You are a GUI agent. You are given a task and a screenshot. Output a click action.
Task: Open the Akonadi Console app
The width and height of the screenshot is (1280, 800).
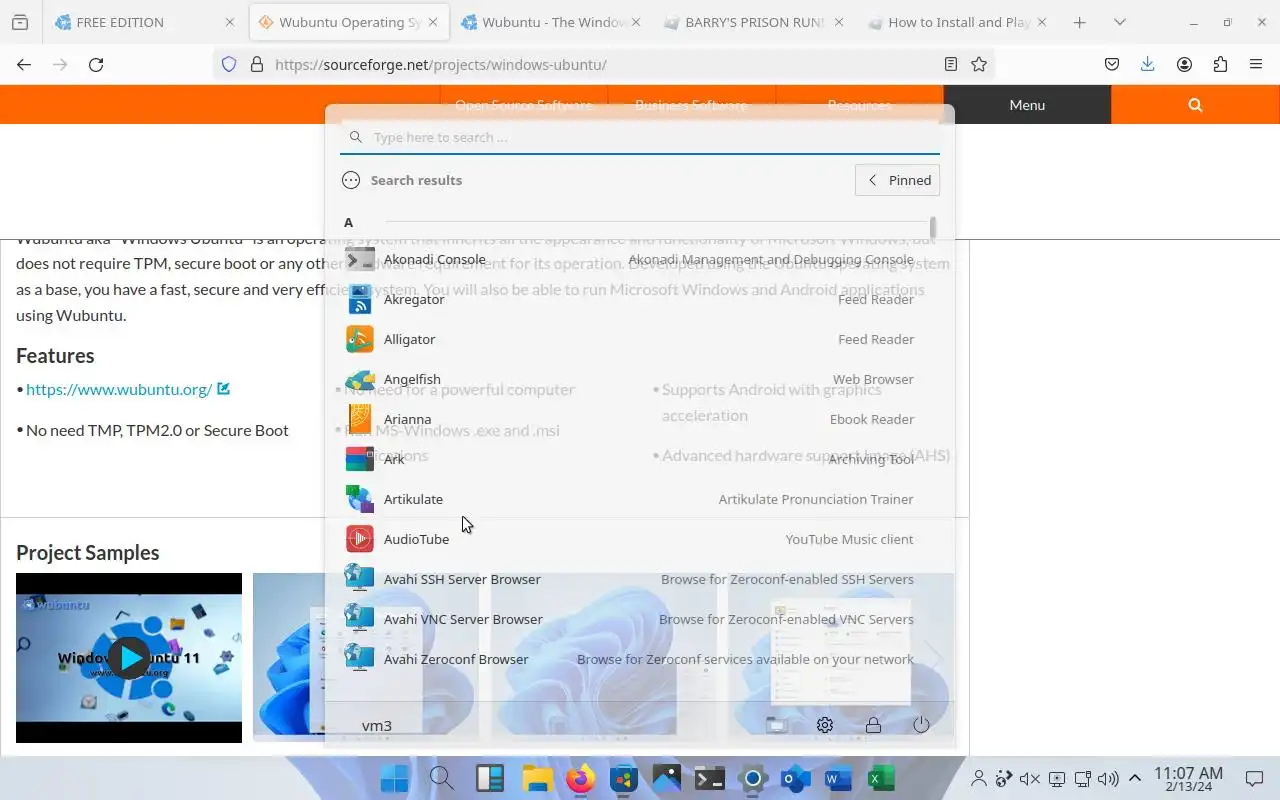(x=630, y=259)
